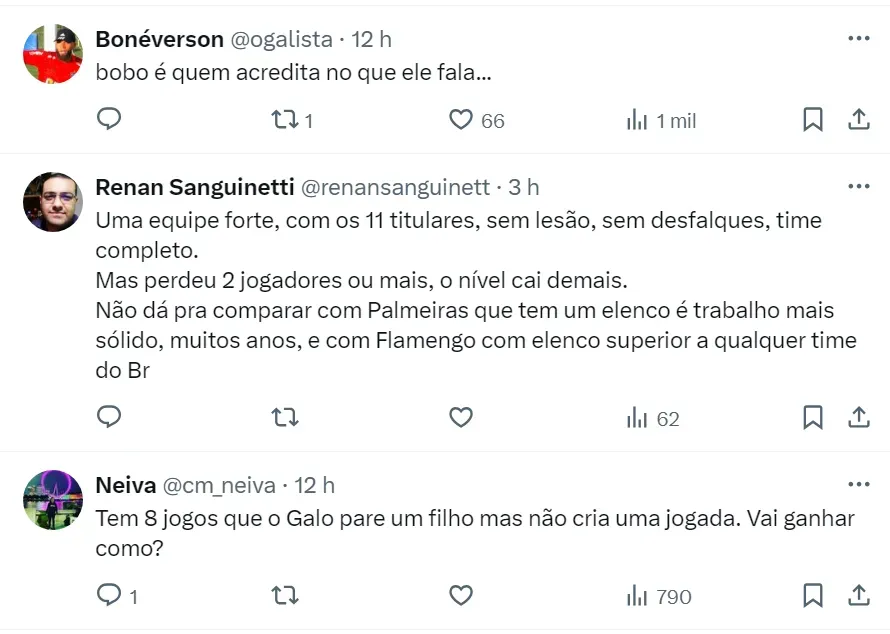Viewport: 890px width, 634px height.
Task: Open more options on Neiva's tweet
Action: (858, 484)
